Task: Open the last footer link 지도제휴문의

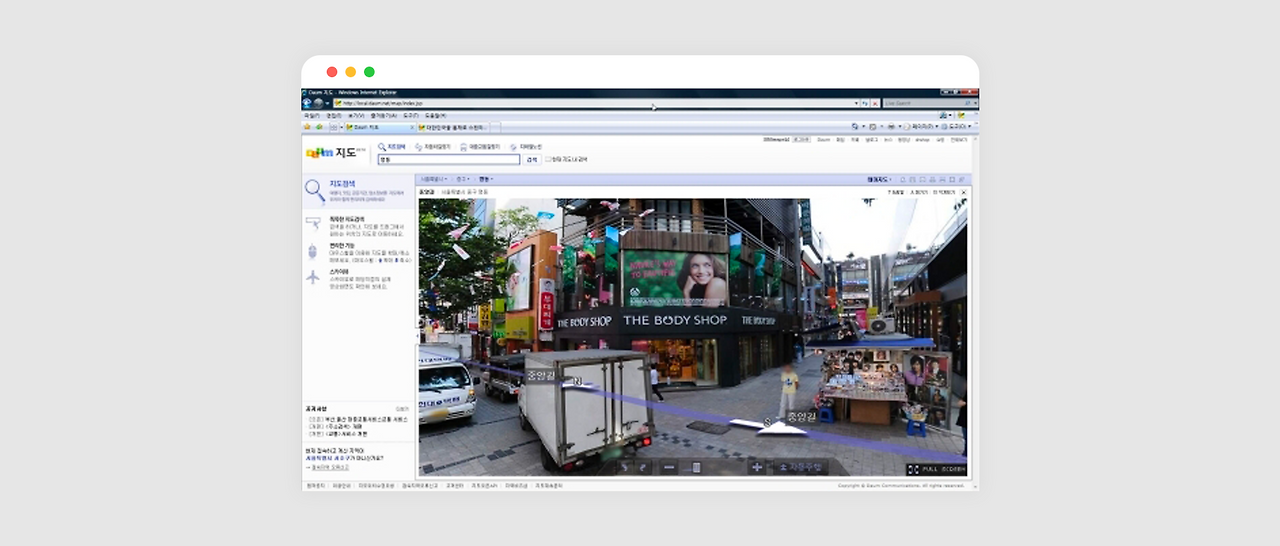Action: 548,486
